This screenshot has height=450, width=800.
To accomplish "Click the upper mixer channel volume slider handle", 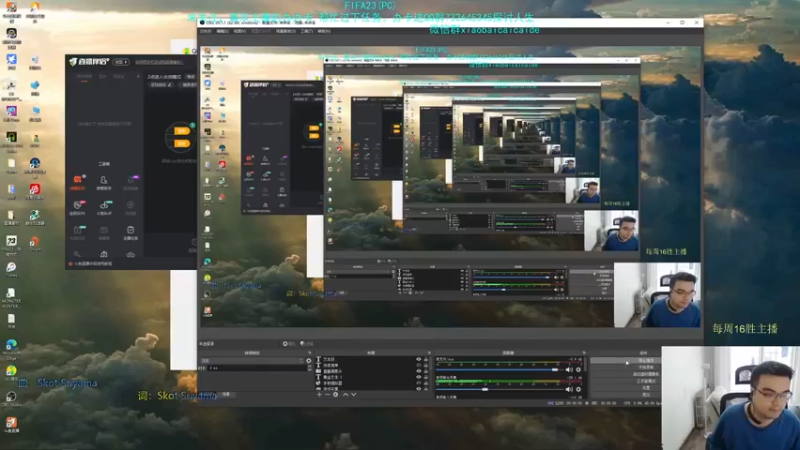I will click(x=555, y=369).
